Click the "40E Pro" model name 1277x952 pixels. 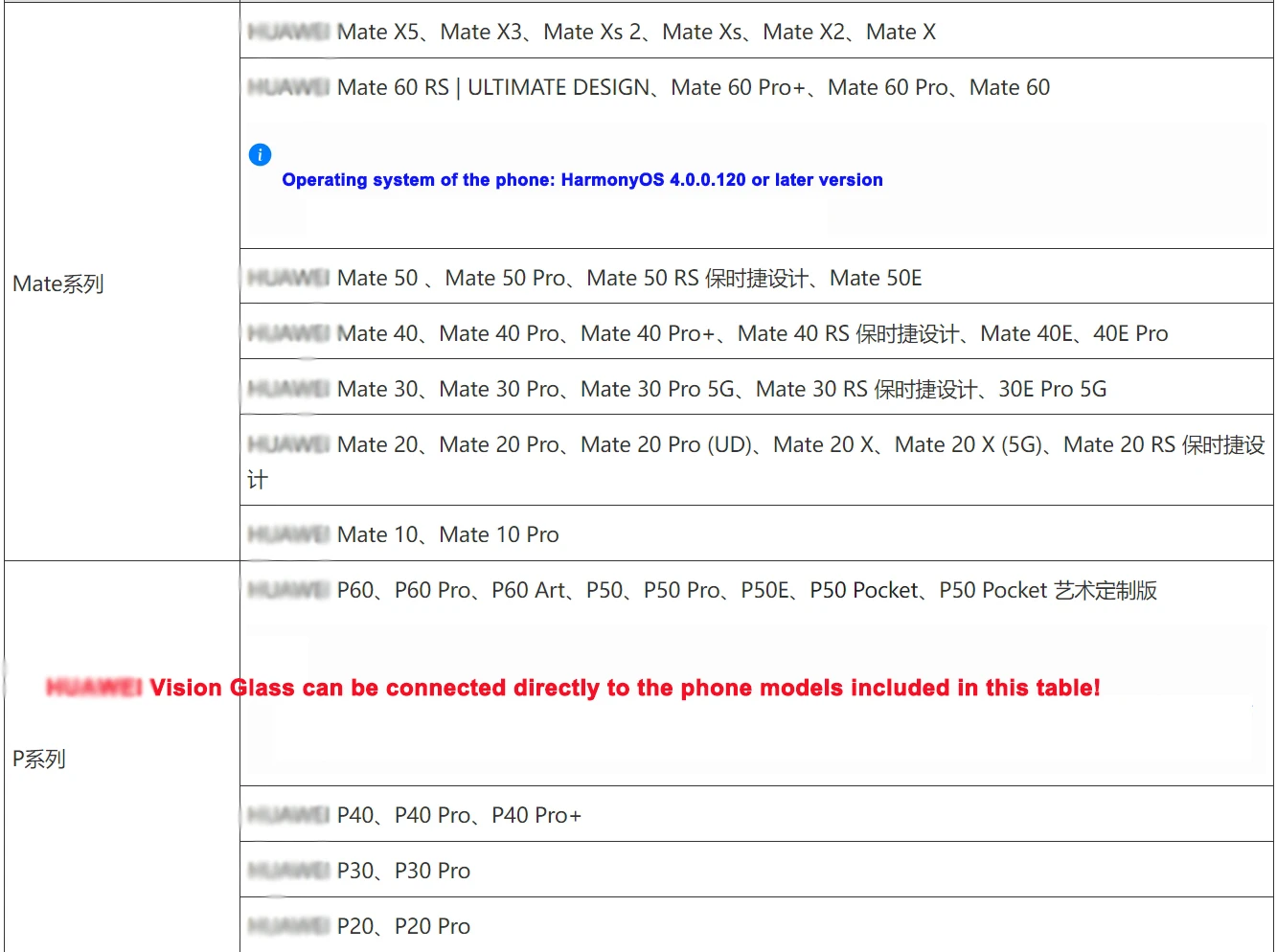point(1130,333)
